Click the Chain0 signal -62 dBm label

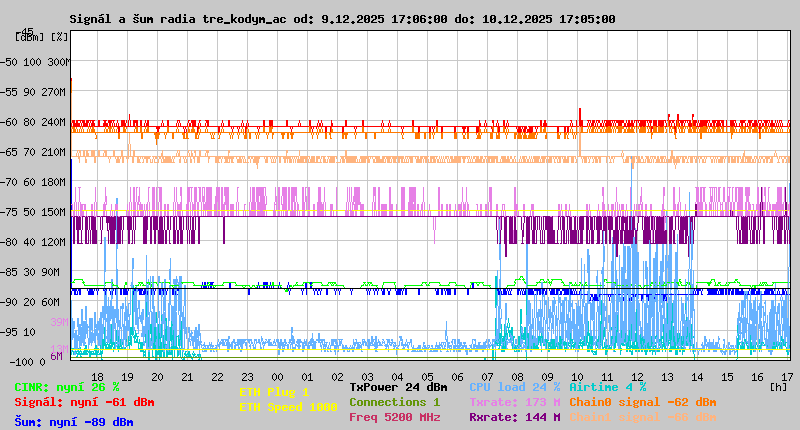point(642,402)
